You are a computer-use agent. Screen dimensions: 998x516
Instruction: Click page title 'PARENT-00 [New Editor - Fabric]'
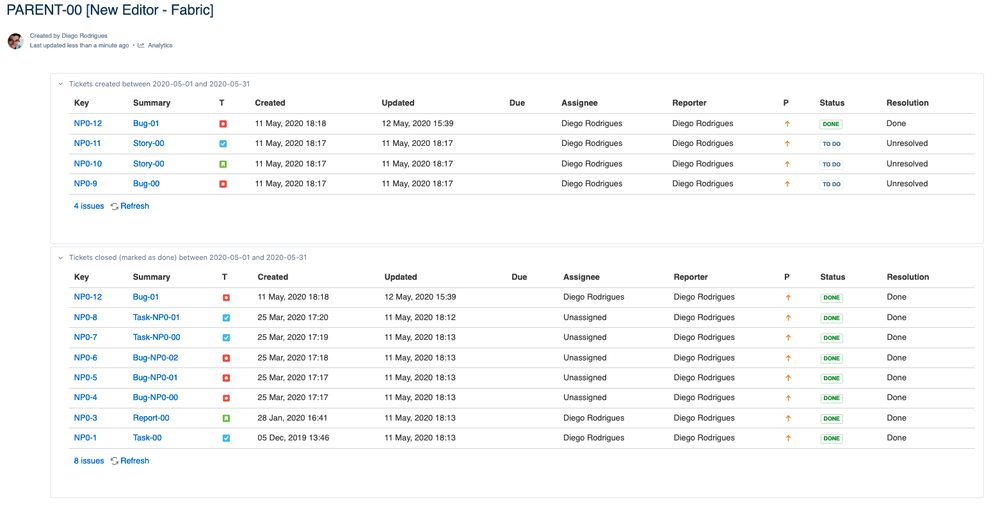pos(110,10)
